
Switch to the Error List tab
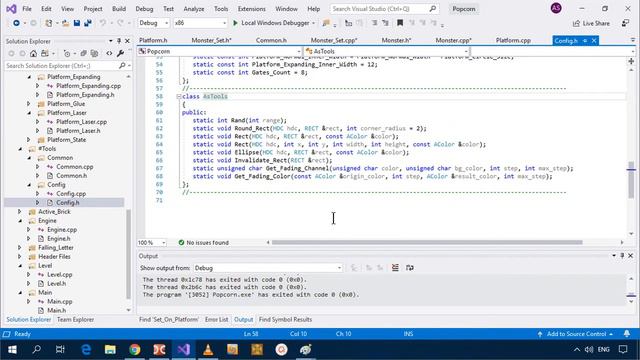(216, 320)
